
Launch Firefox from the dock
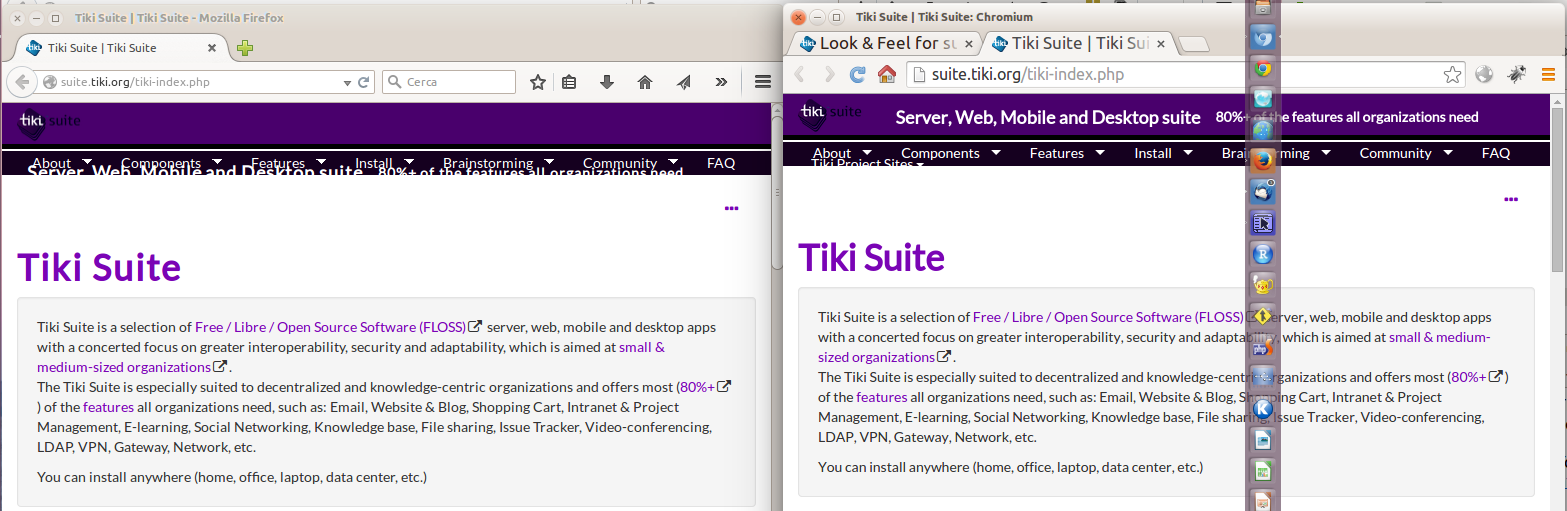pyautogui.click(x=1263, y=161)
